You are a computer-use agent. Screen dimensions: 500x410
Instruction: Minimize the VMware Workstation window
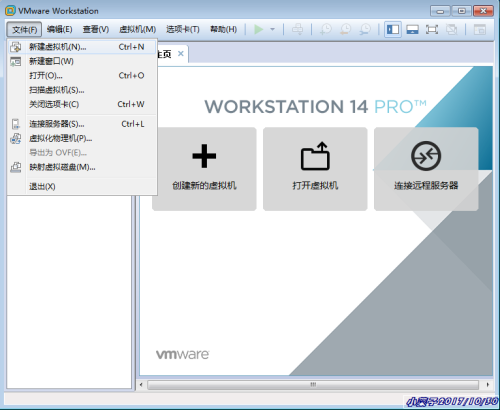[x=440, y=11]
